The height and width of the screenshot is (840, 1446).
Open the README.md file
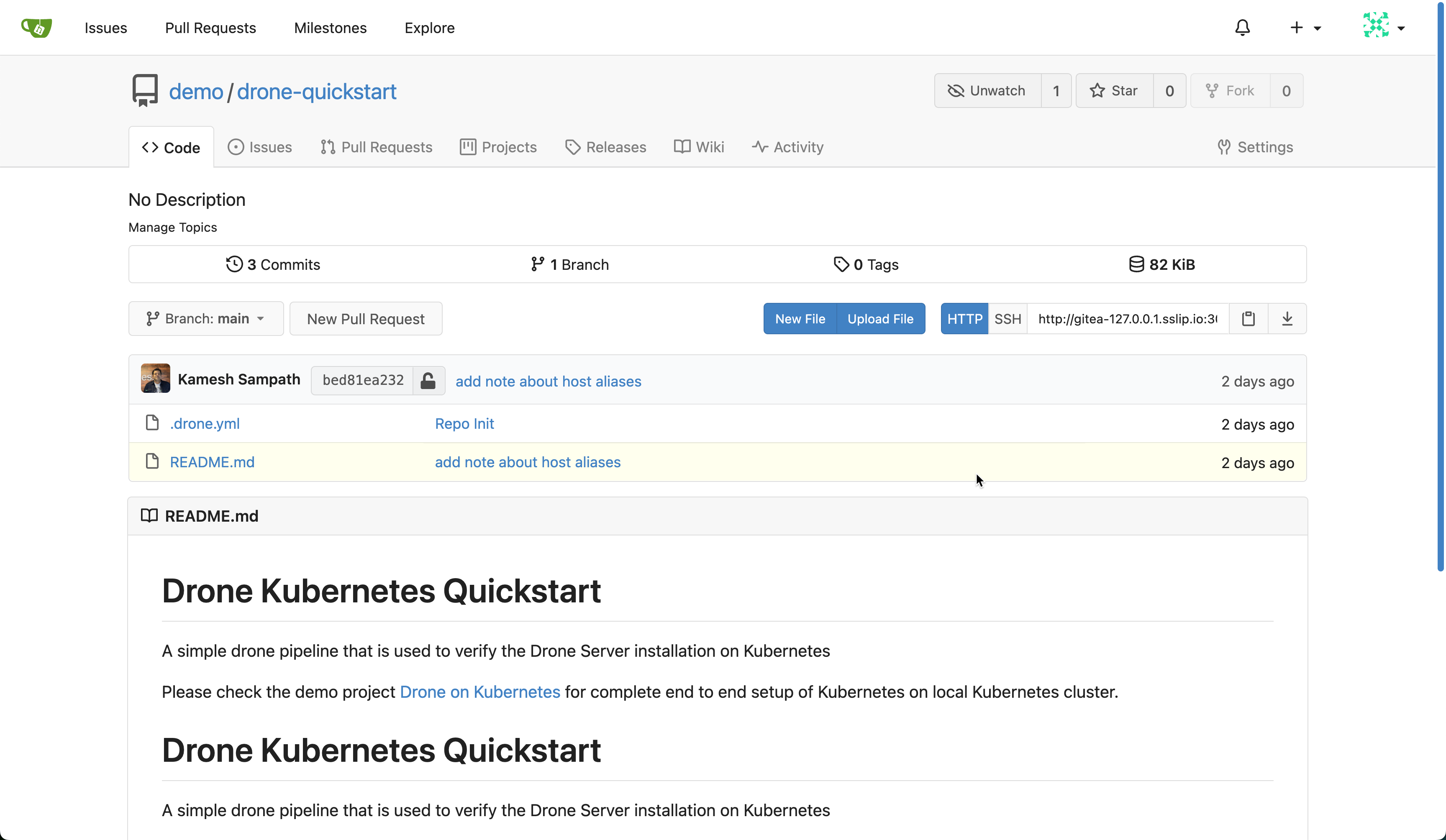click(212, 462)
